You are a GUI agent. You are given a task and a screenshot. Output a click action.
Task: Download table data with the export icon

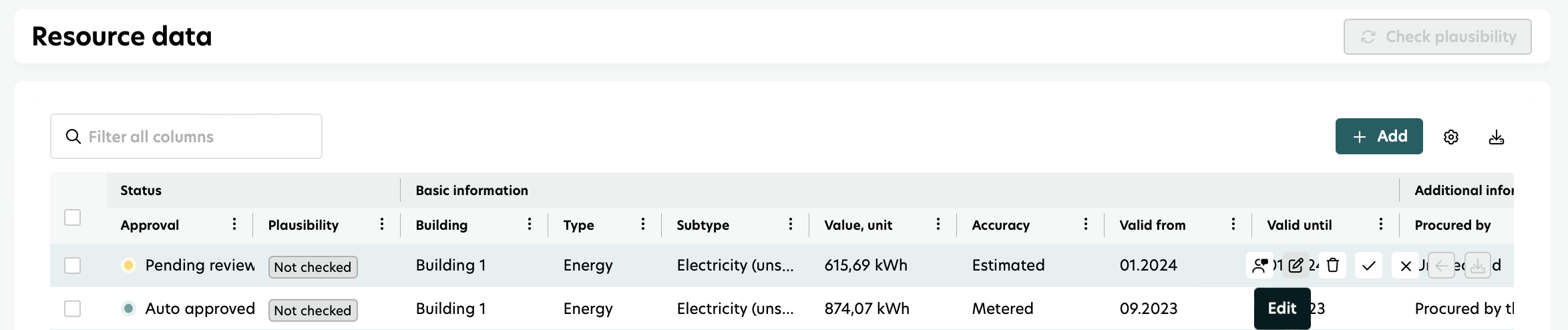pos(1497,137)
